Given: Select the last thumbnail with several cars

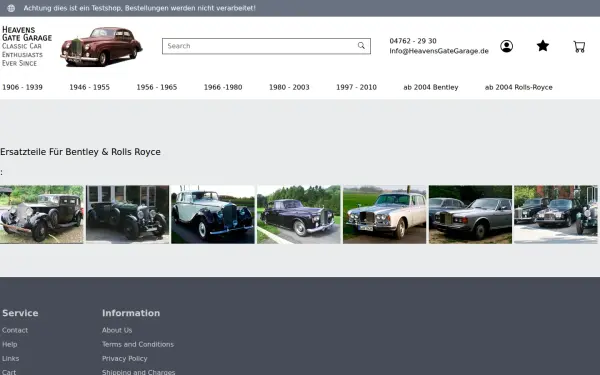Looking at the screenshot, I should (x=556, y=214).
